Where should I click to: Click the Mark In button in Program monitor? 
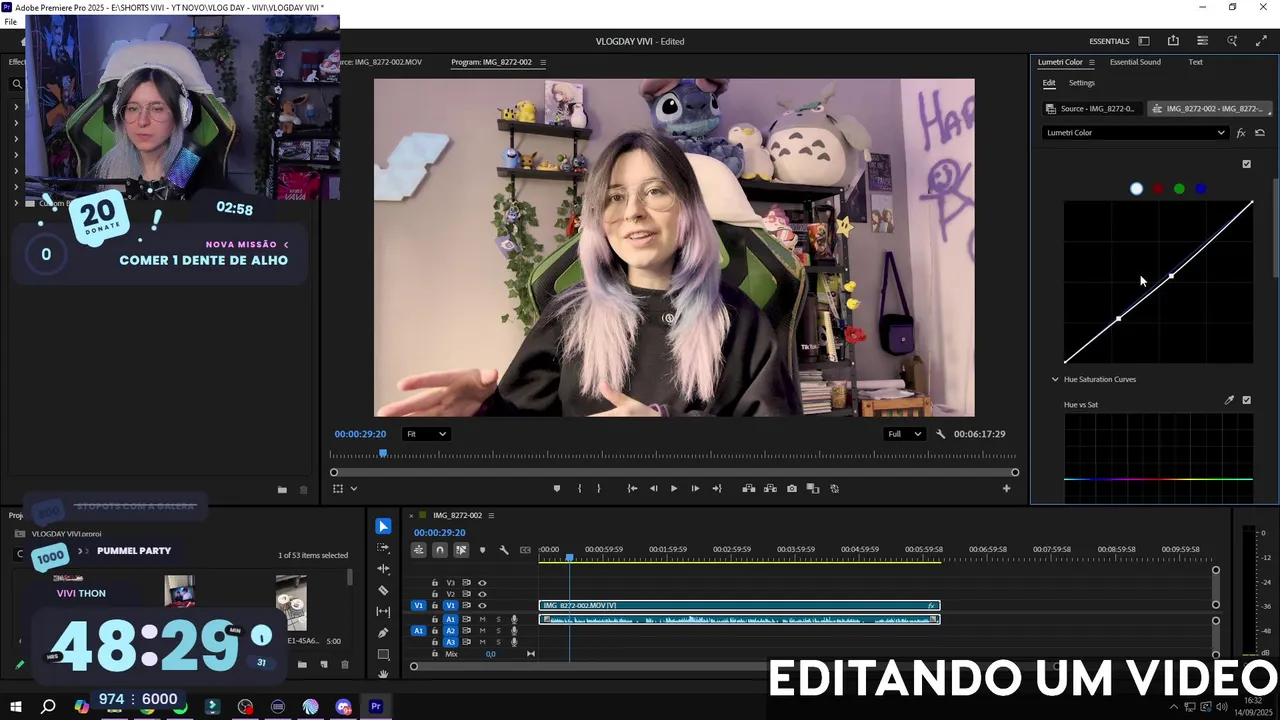coord(579,489)
